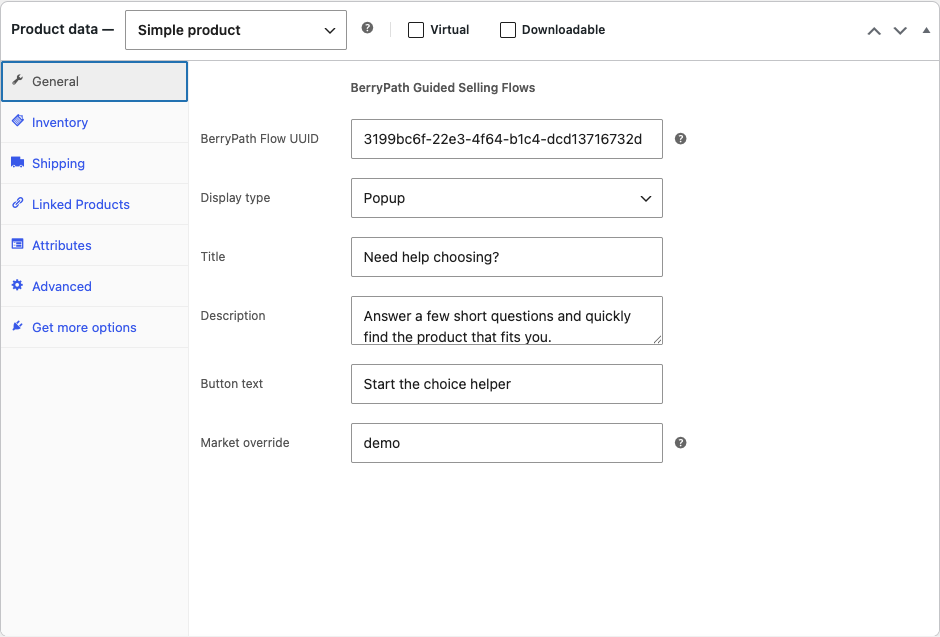Click help icon beside Market override
Screen dimensions: 940x637
coord(680,443)
